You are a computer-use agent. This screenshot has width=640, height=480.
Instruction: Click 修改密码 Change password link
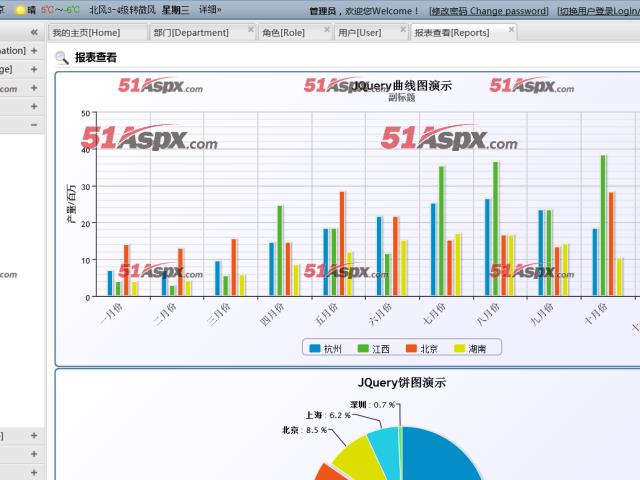489,11
